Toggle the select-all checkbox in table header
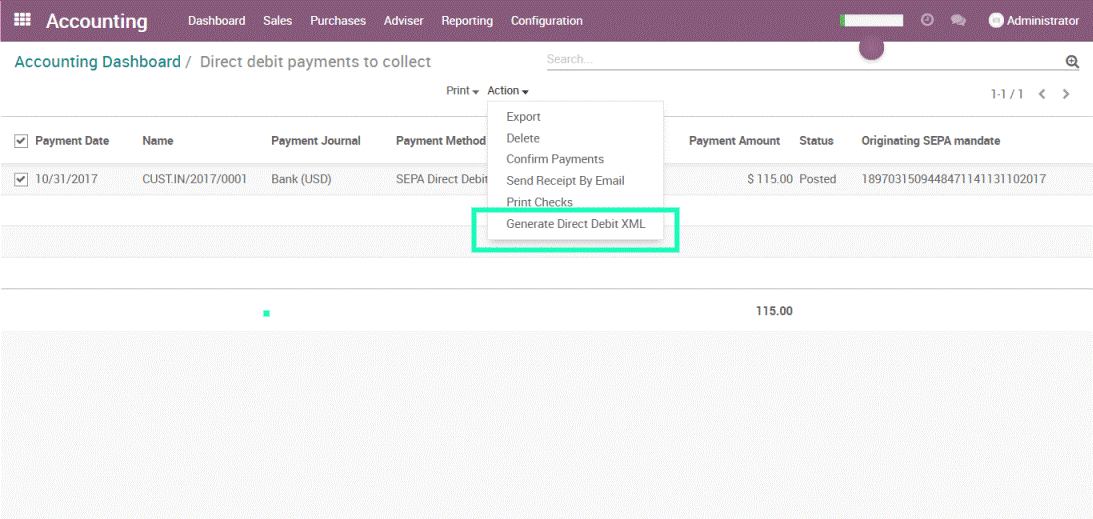 click(21, 141)
